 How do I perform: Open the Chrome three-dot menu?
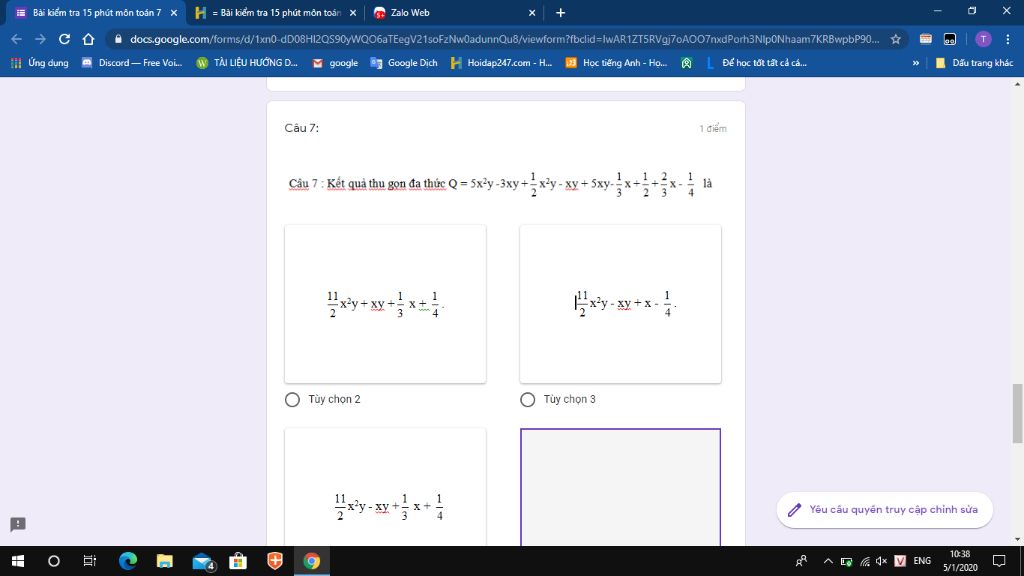click(1008, 39)
